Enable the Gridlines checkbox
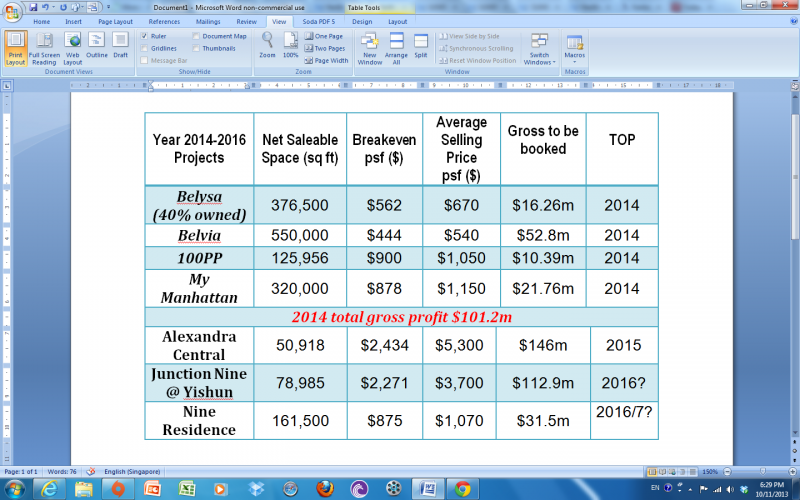 tap(146, 48)
